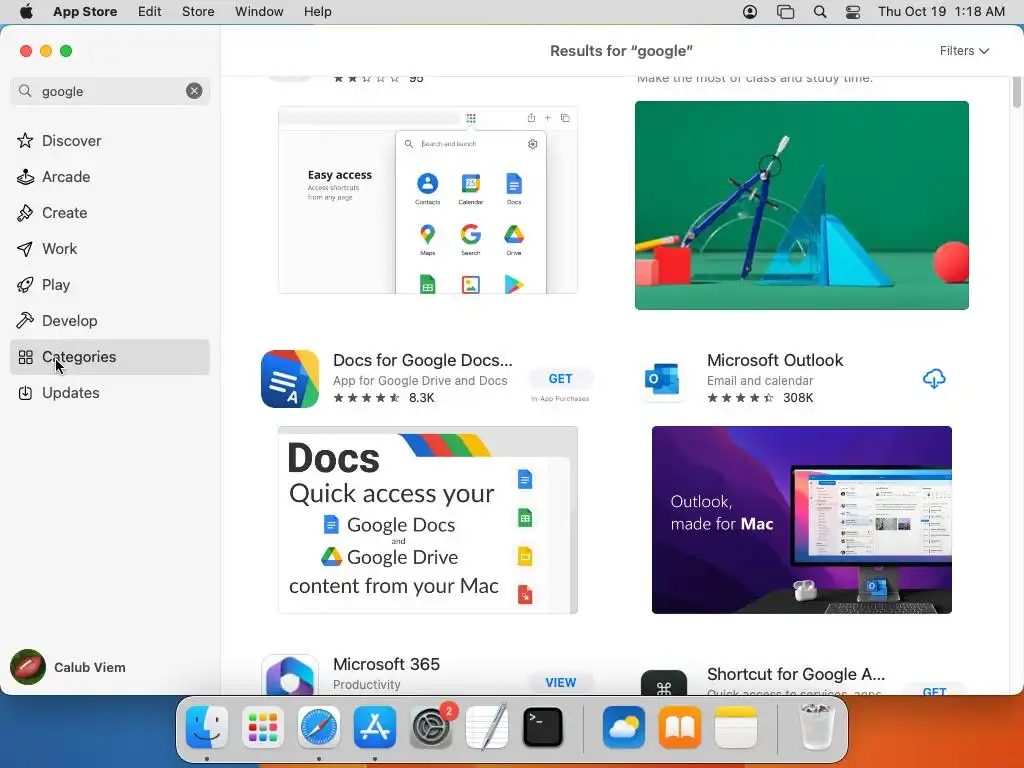Open Safari from the Dock

pos(319,727)
